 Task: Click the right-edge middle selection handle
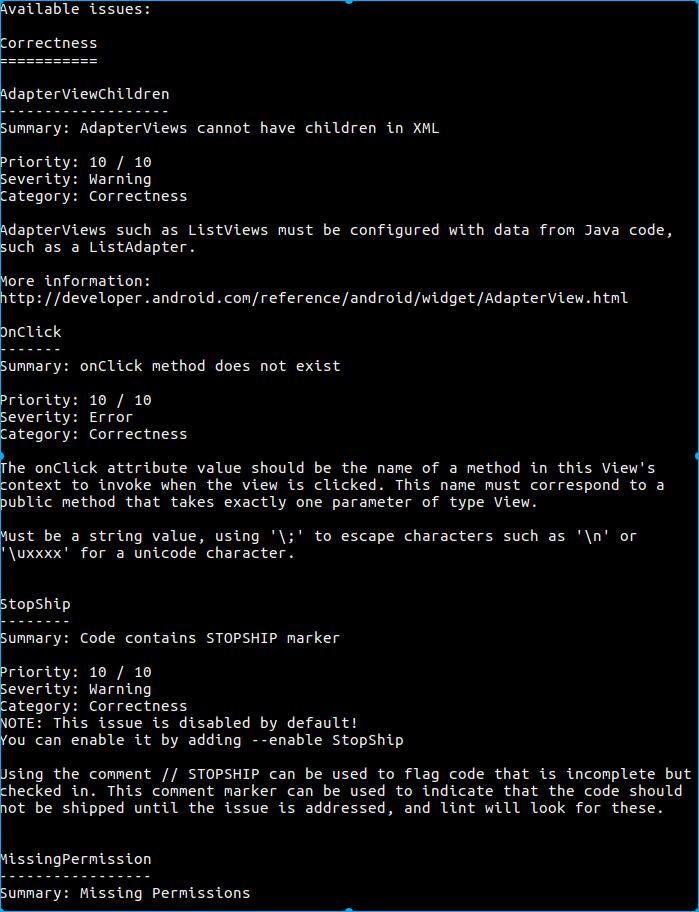click(697, 456)
